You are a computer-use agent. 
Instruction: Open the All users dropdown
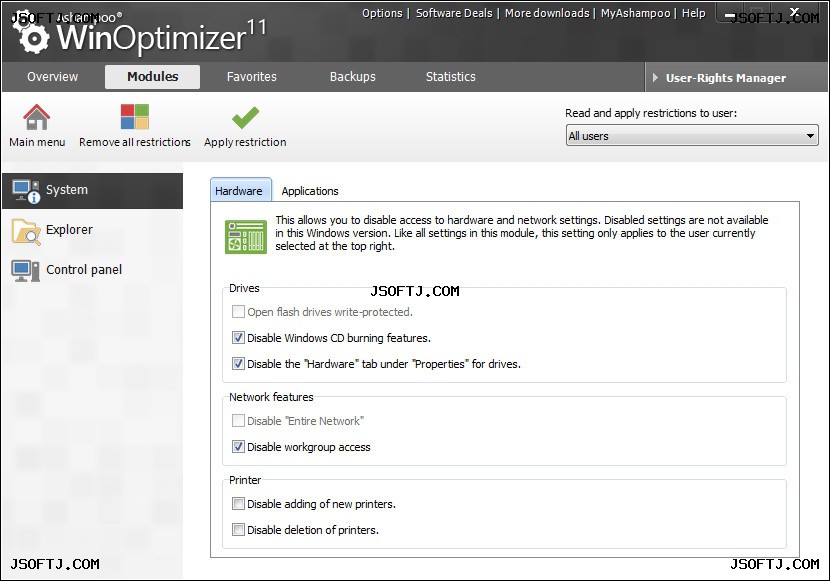692,135
